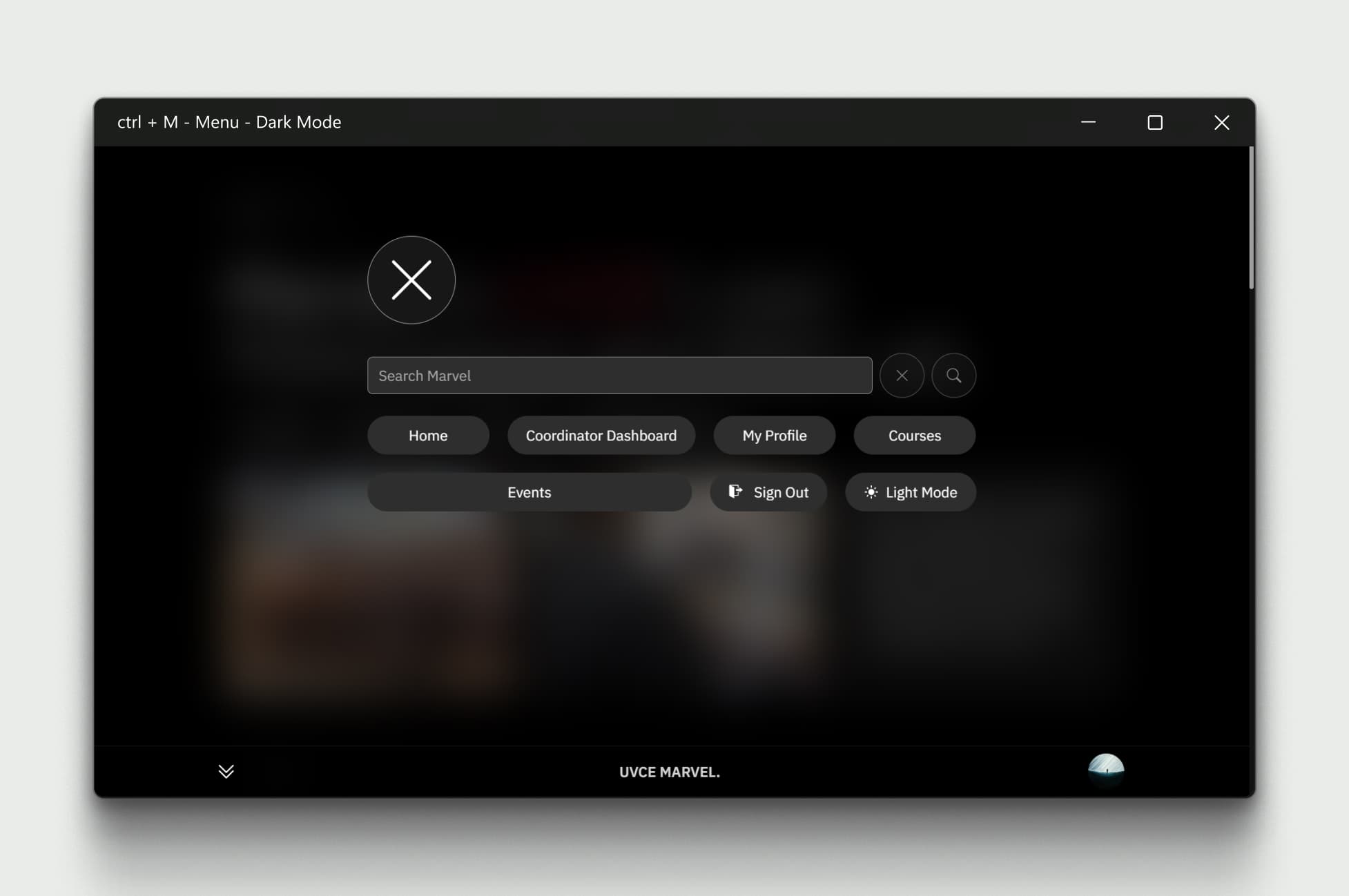The height and width of the screenshot is (896, 1349).
Task: Click the UVCE MARVEL branding text
Action: point(670,772)
